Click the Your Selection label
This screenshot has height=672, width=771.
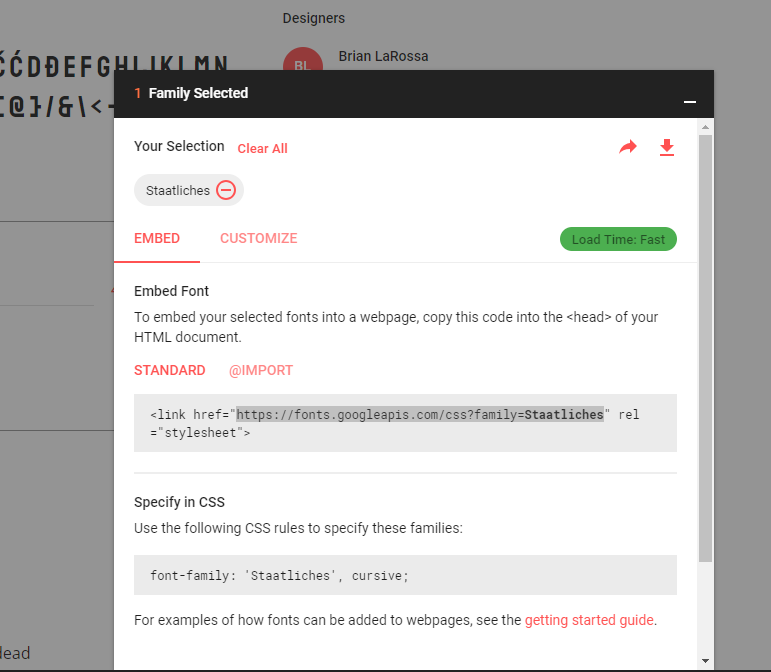179,146
